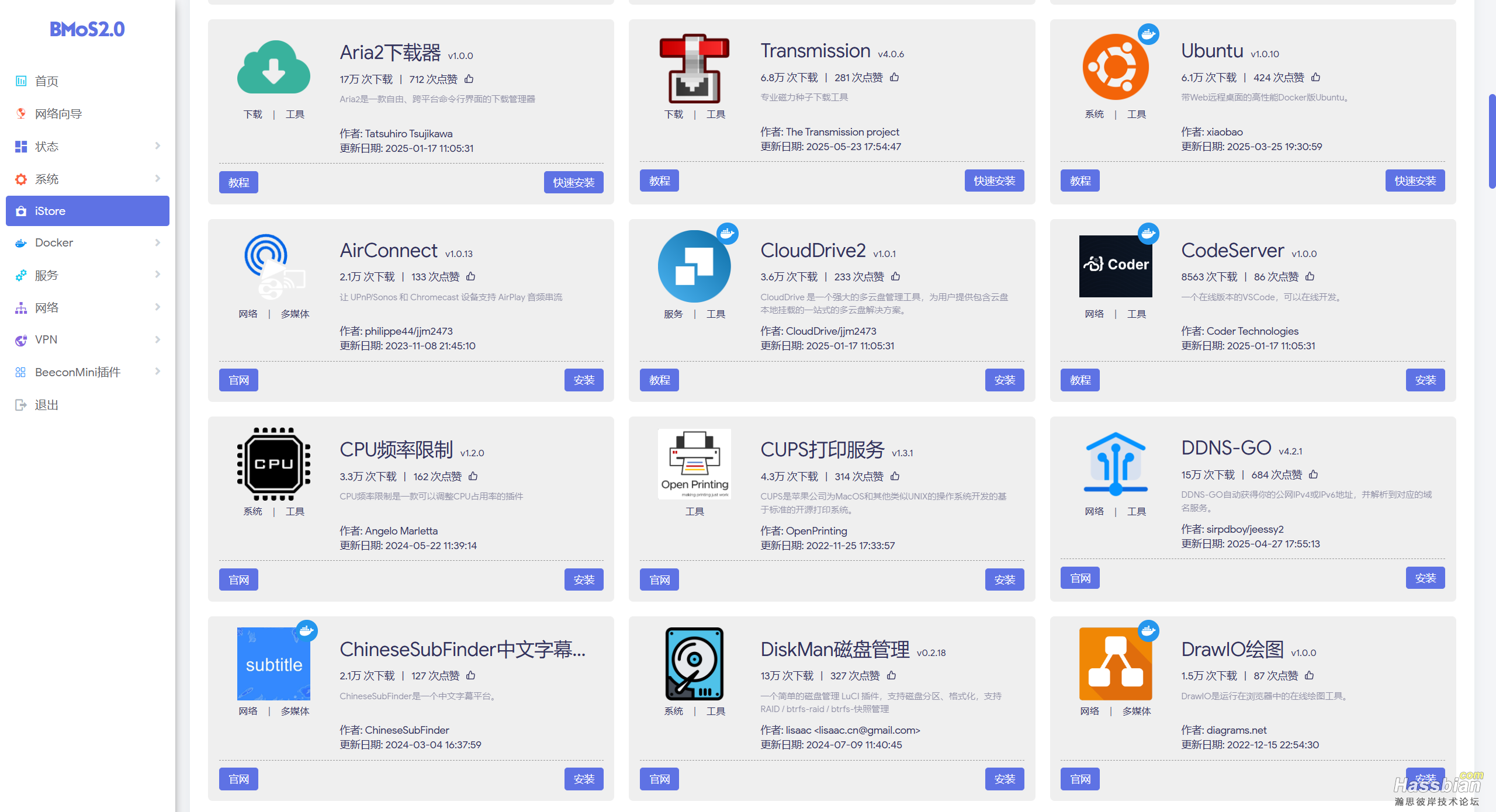
Task: Install AirConnect with 安装 button
Action: [x=584, y=380]
